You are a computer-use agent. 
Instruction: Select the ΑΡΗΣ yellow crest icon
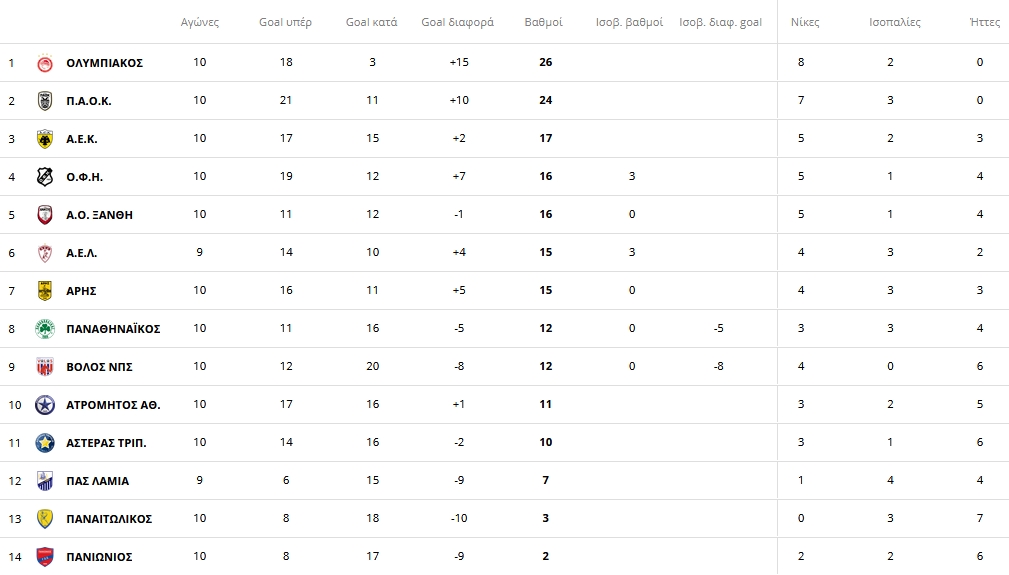[x=44, y=291]
